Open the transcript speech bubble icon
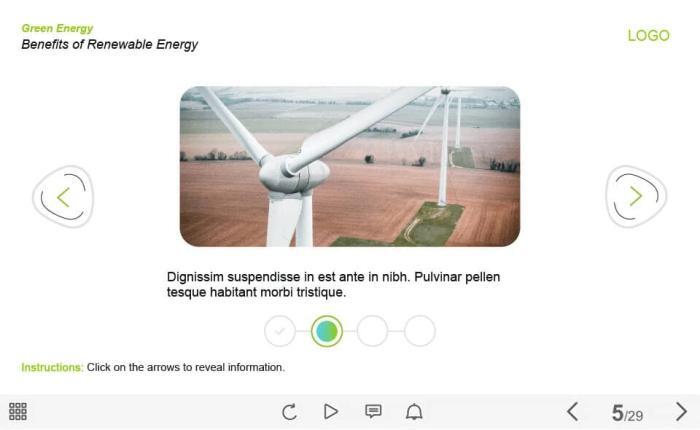 click(373, 411)
